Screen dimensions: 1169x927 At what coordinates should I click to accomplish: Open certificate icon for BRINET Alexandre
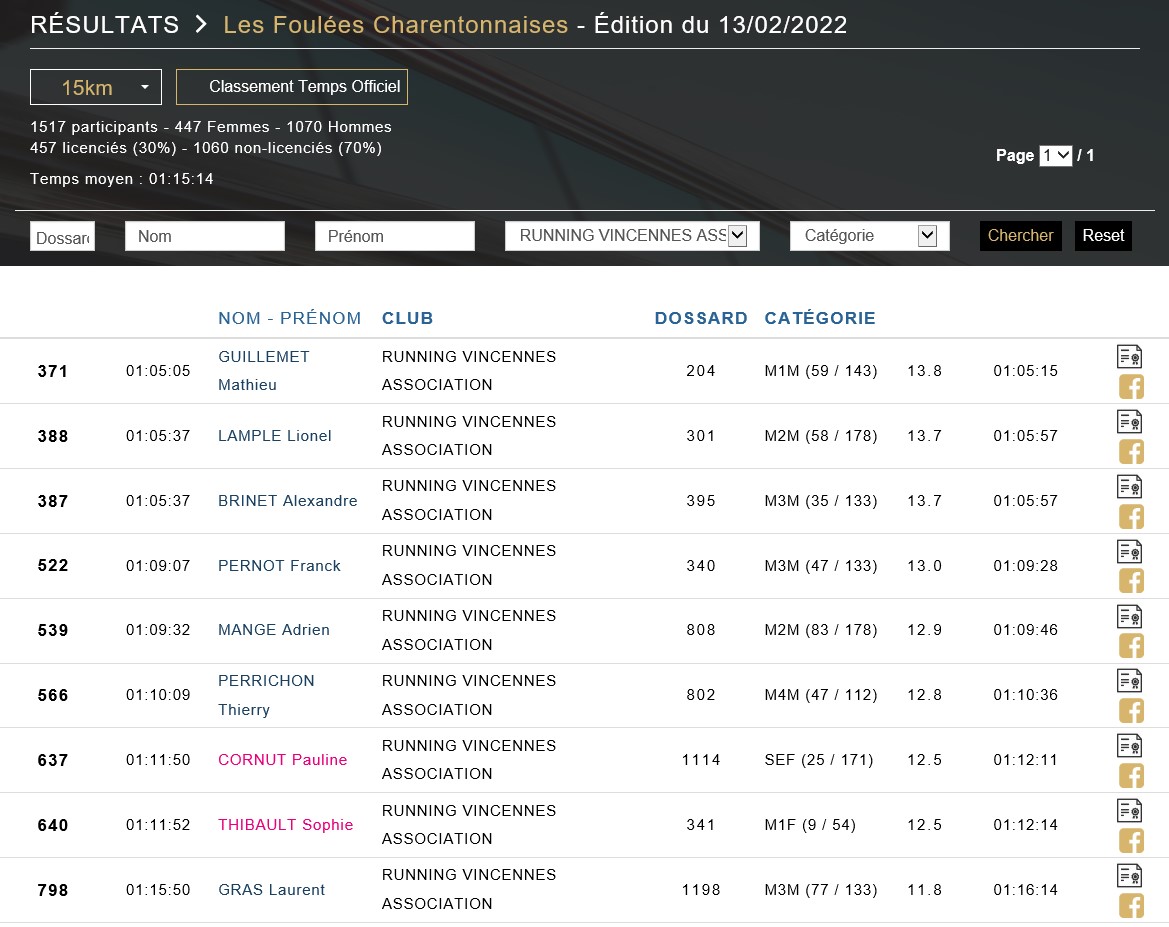click(x=1129, y=486)
